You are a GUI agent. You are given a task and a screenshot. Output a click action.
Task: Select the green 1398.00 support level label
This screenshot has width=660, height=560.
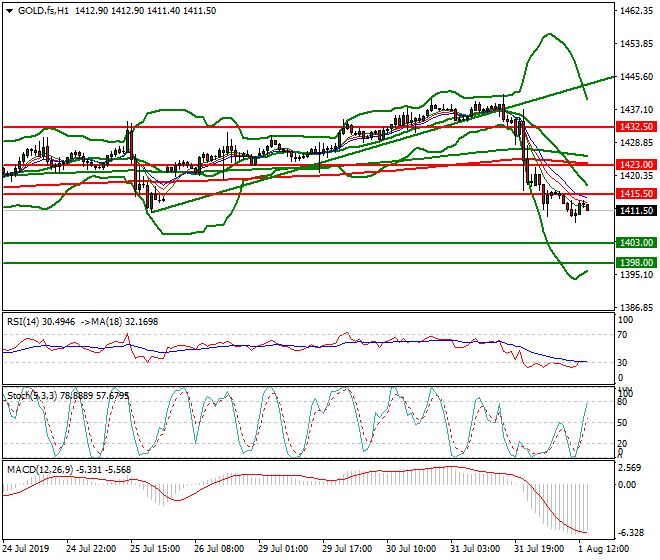635,263
